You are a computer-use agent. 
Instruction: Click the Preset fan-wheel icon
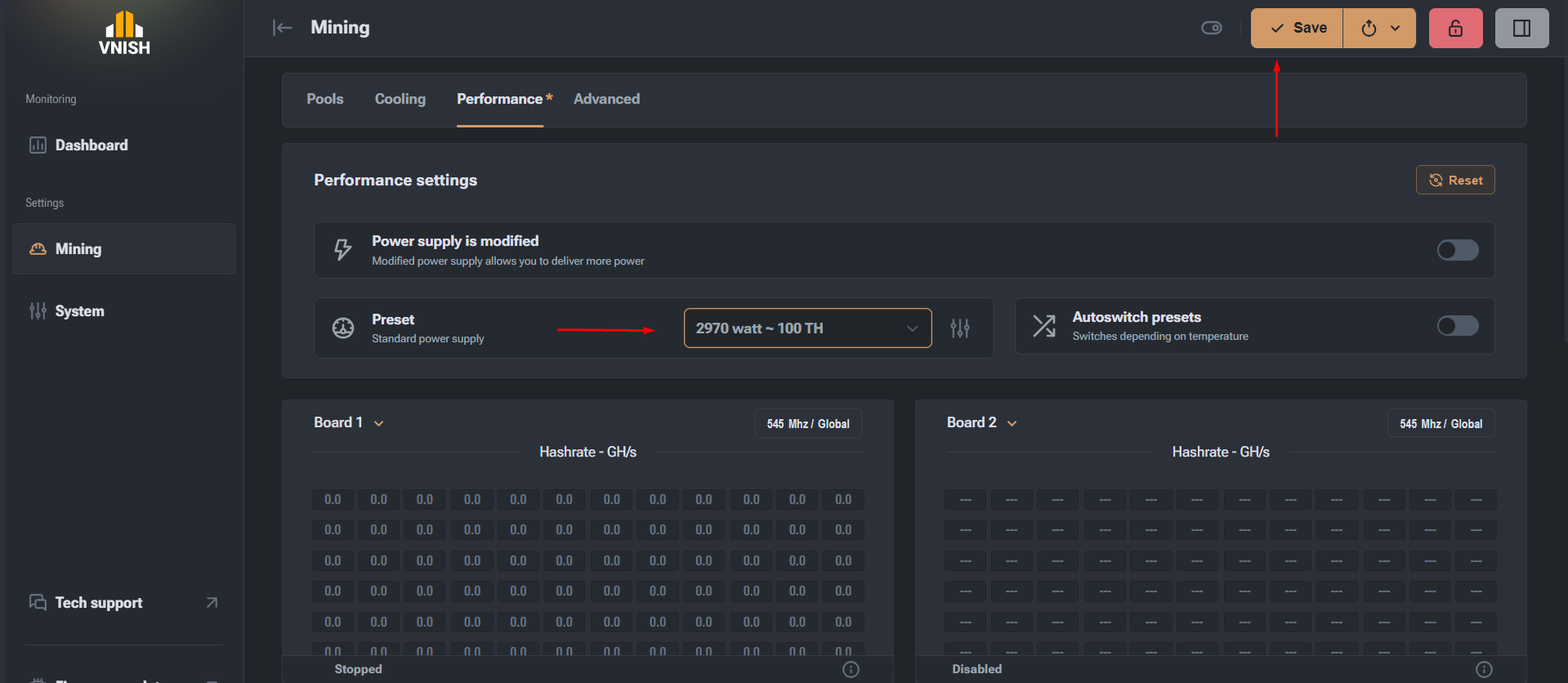pos(343,328)
